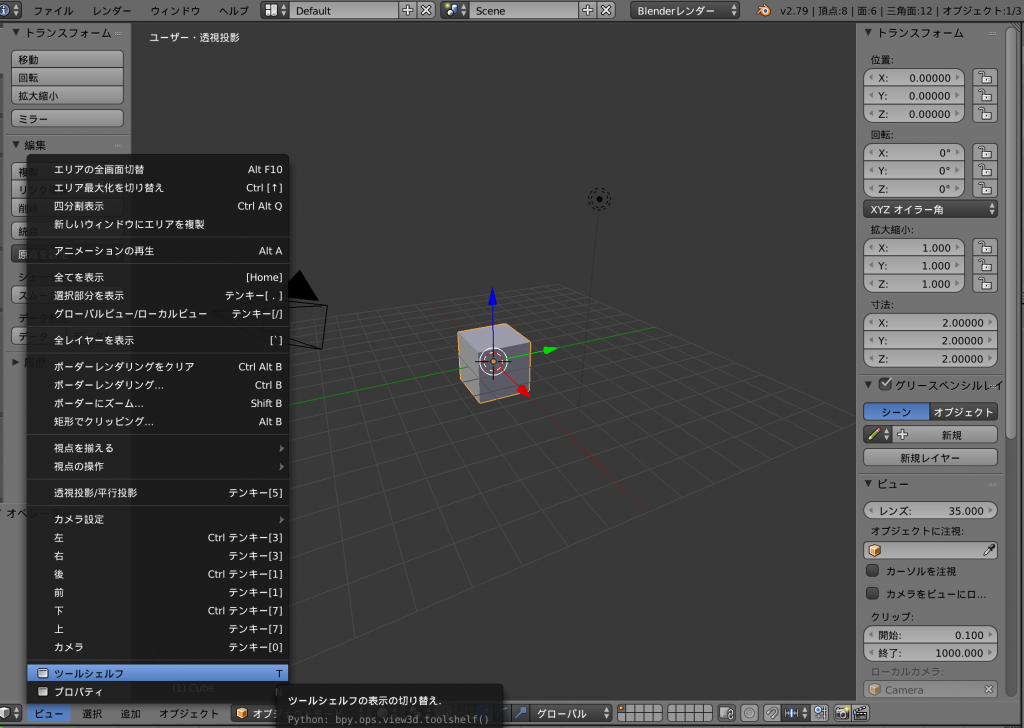Viewport: 1024px width, 728px height.
Task: Enable カメラをビューにロック checkbox
Action: [x=872, y=593]
